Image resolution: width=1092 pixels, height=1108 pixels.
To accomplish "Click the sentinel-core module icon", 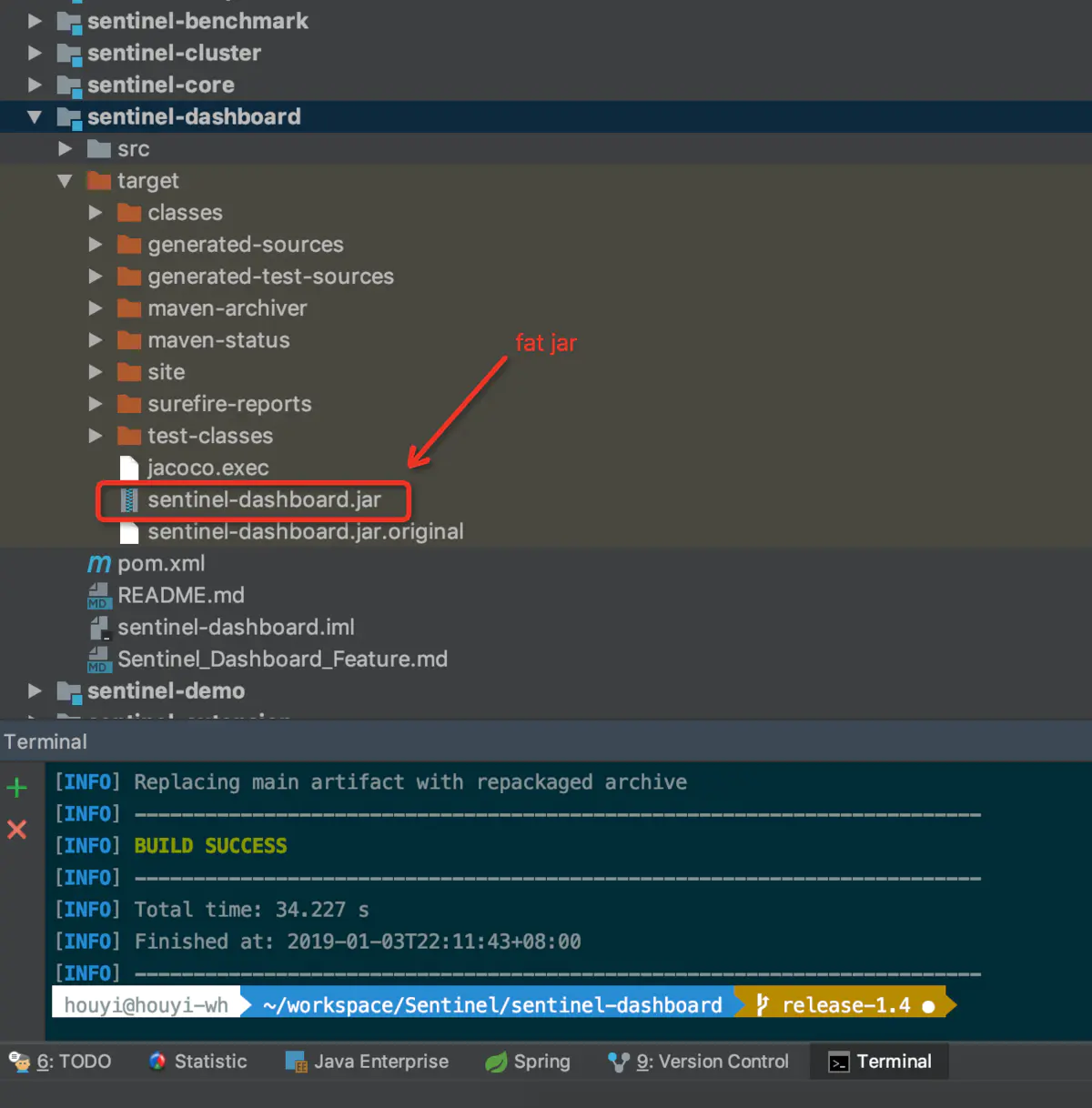I will [x=69, y=86].
